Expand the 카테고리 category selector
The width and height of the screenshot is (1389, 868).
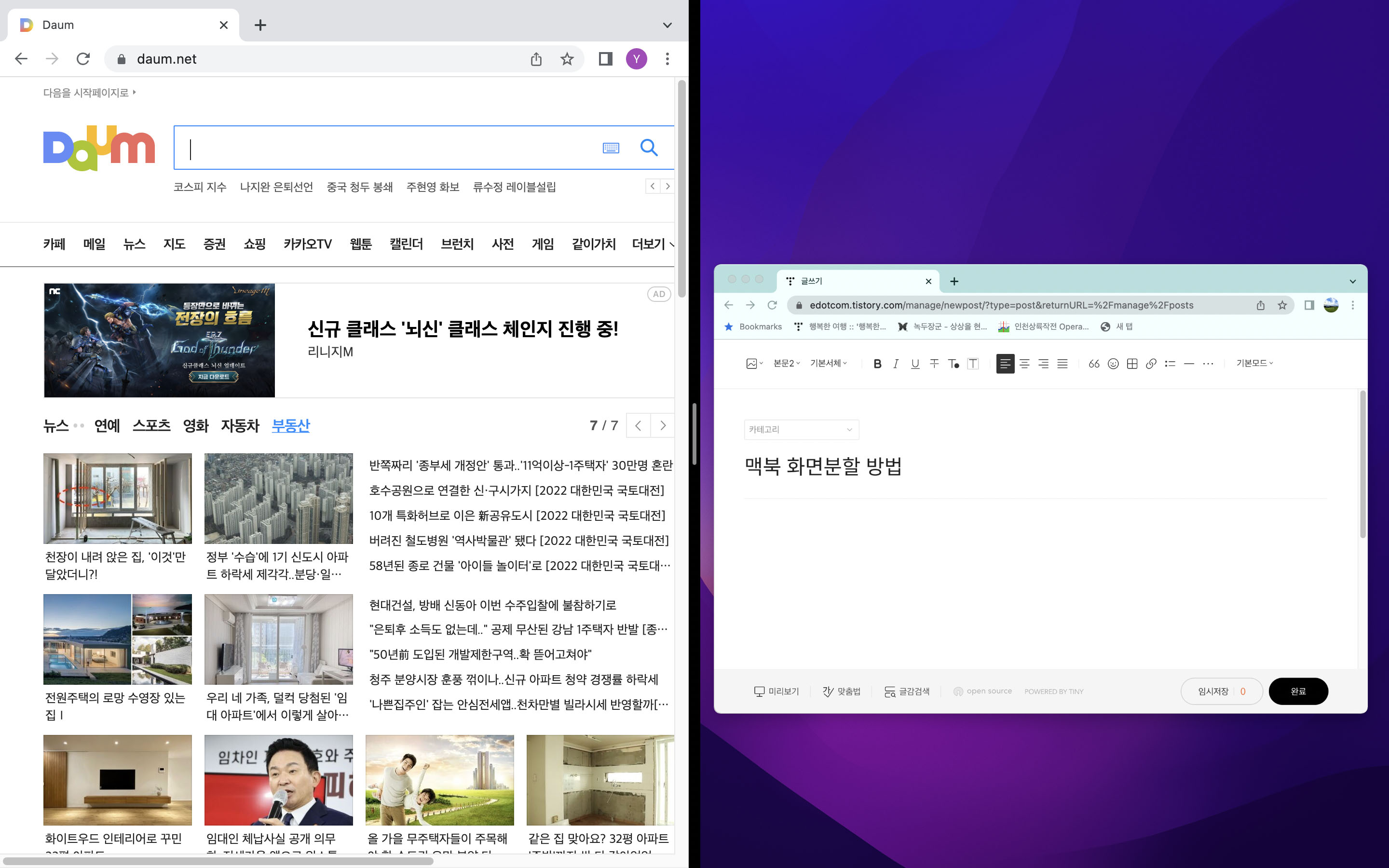[801, 429]
